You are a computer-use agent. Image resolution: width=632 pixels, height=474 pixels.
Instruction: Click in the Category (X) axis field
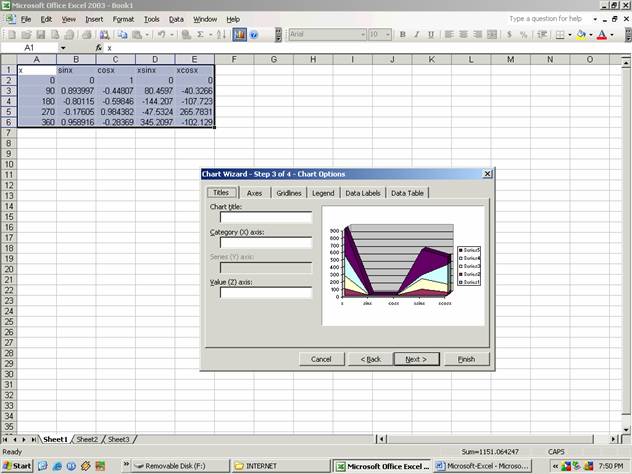point(266,243)
